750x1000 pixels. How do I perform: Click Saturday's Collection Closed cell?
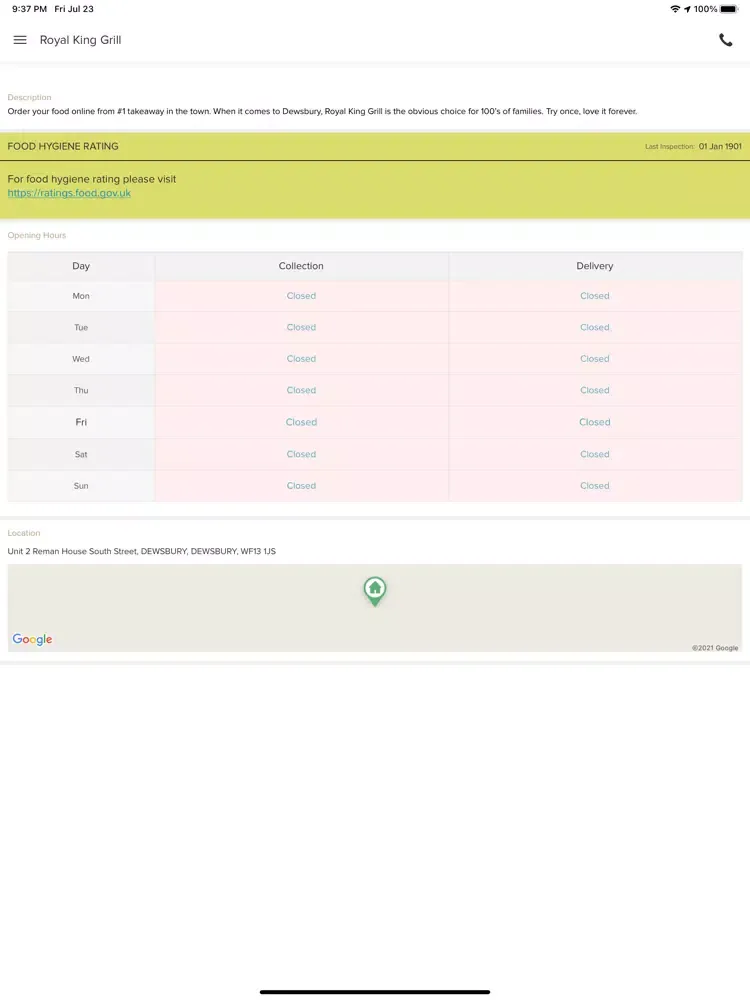[301, 454]
